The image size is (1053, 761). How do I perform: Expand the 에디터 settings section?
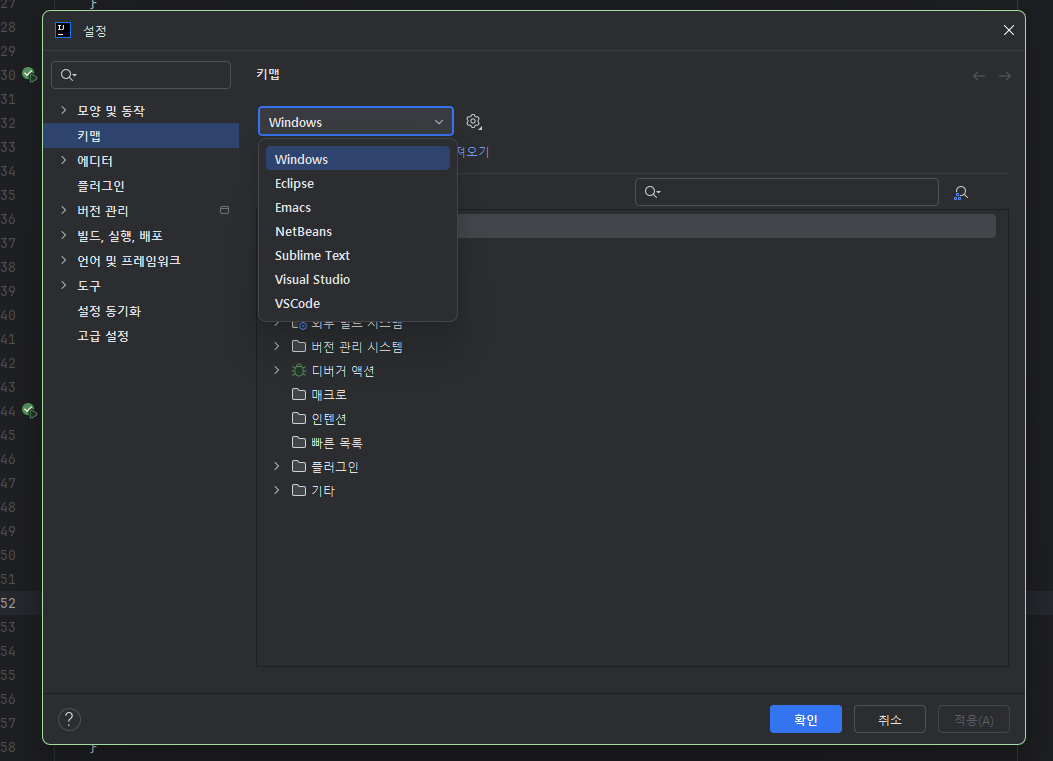(64, 160)
